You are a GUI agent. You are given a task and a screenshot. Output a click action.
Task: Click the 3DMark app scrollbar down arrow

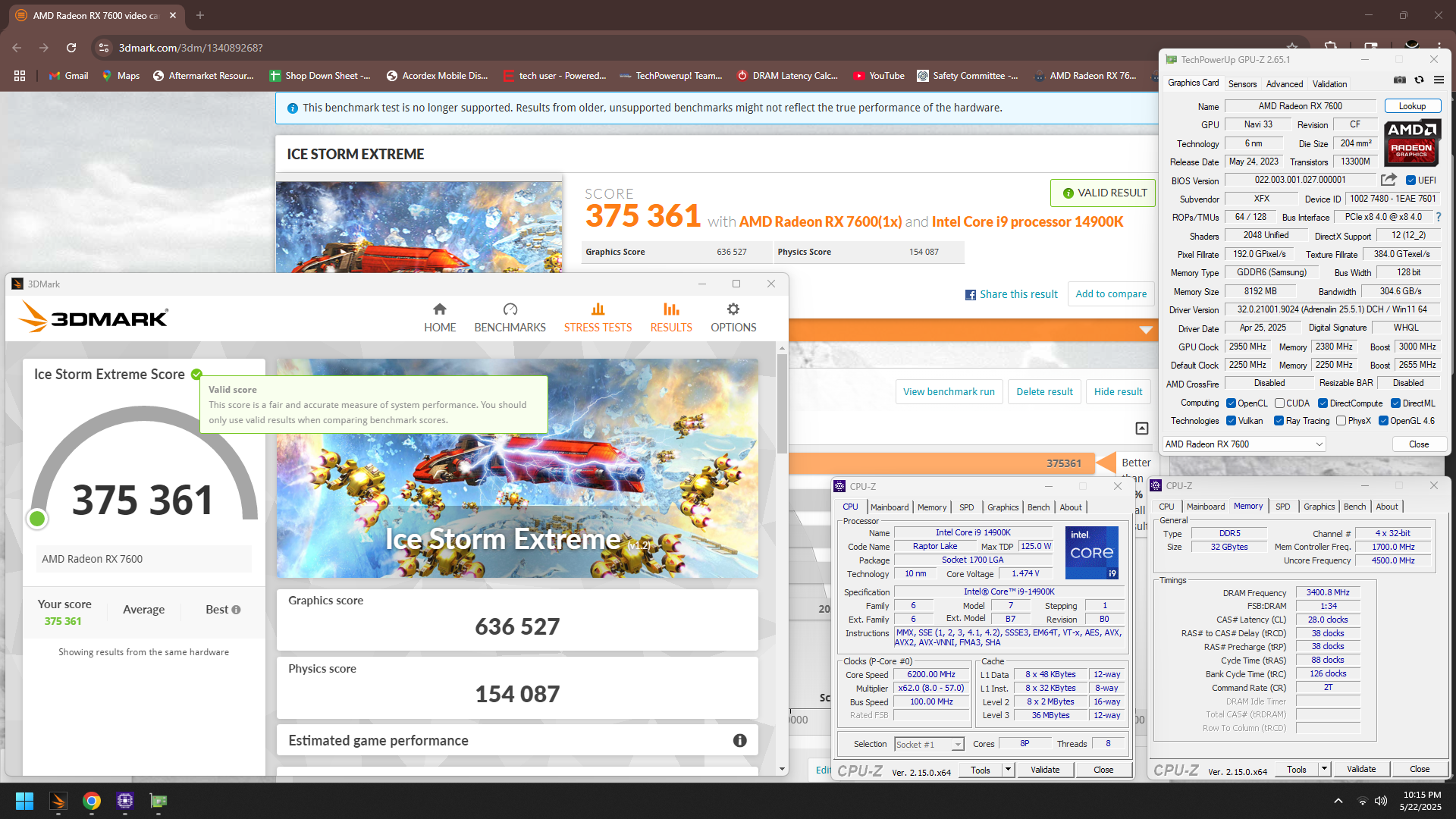[x=782, y=769]
